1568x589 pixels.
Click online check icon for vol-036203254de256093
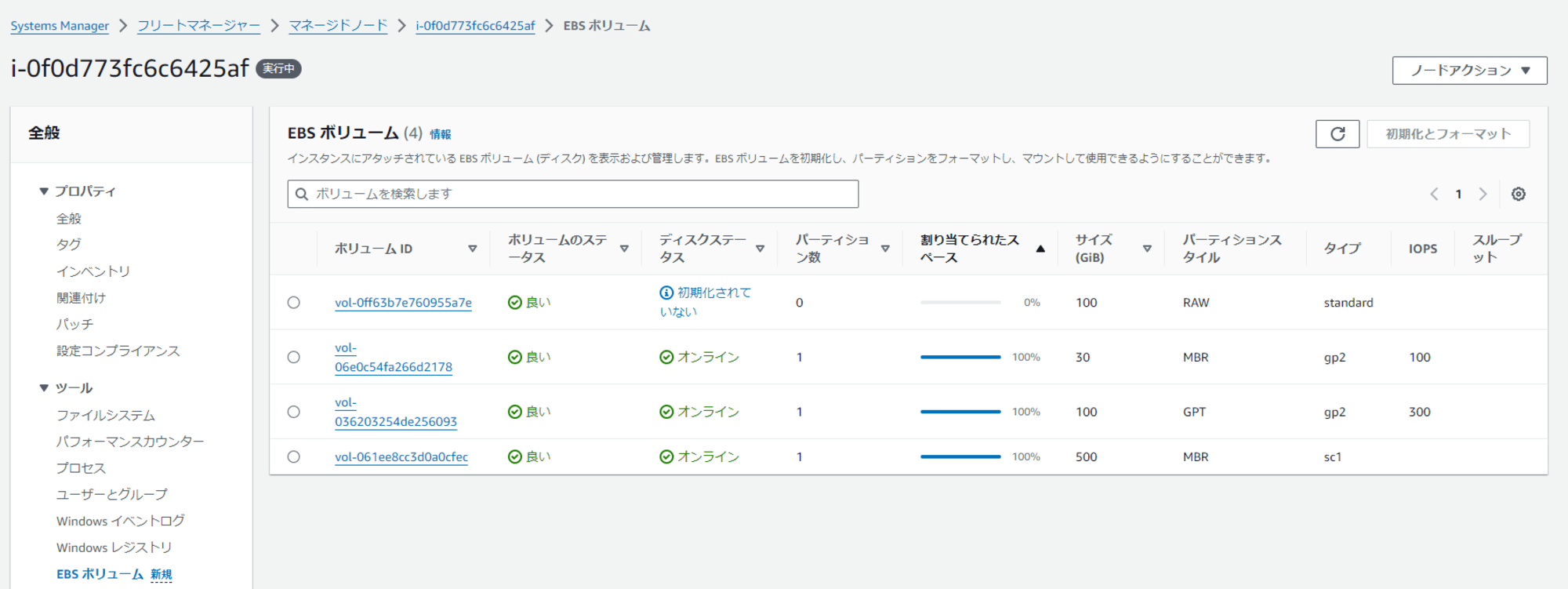click(x=666, y=412)
